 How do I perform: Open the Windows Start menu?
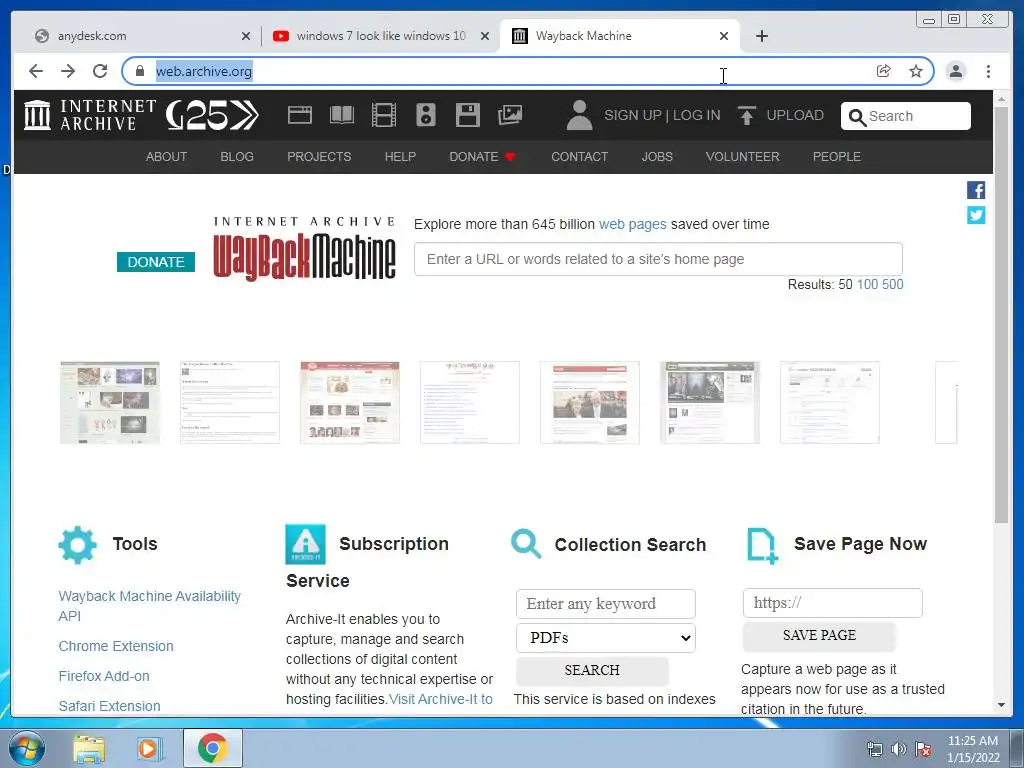pyautogui.click(x=27, y=748)
